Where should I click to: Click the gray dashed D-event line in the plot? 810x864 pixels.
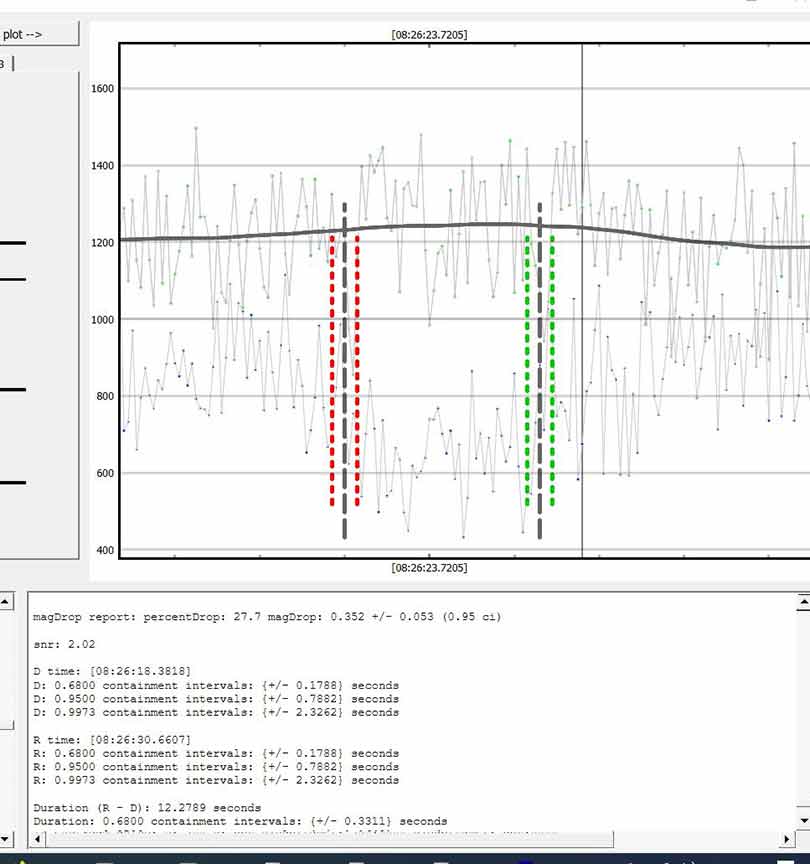pyautogui.click(x=345, y=370)
